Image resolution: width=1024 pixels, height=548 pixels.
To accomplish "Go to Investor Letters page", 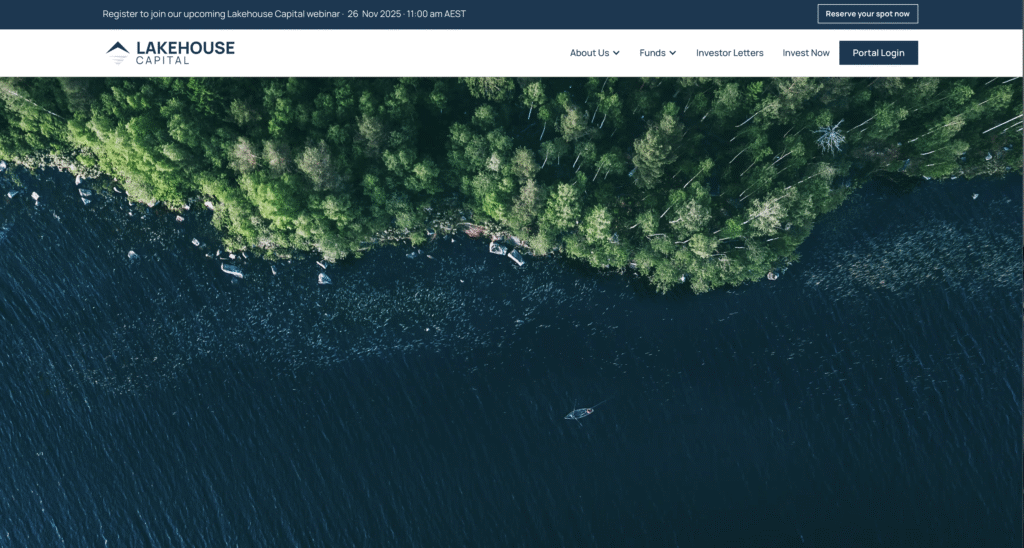I will point(729,53).
